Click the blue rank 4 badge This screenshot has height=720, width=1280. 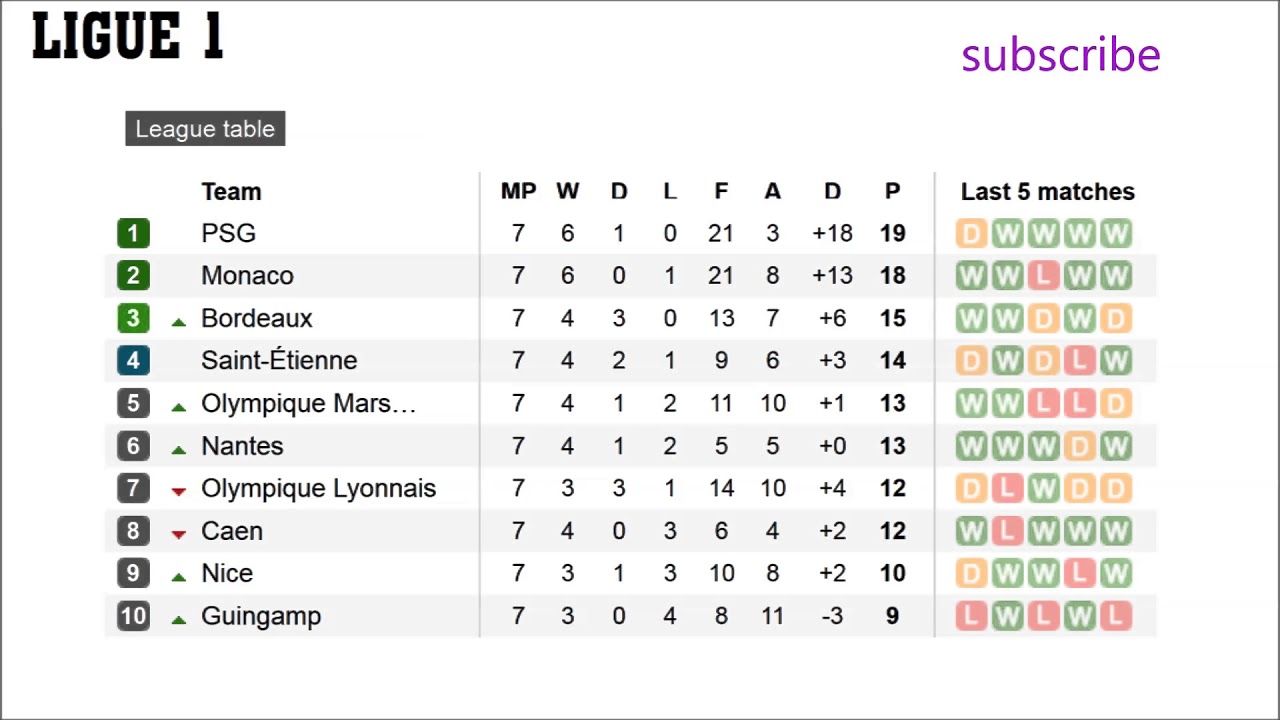point(133,361)
